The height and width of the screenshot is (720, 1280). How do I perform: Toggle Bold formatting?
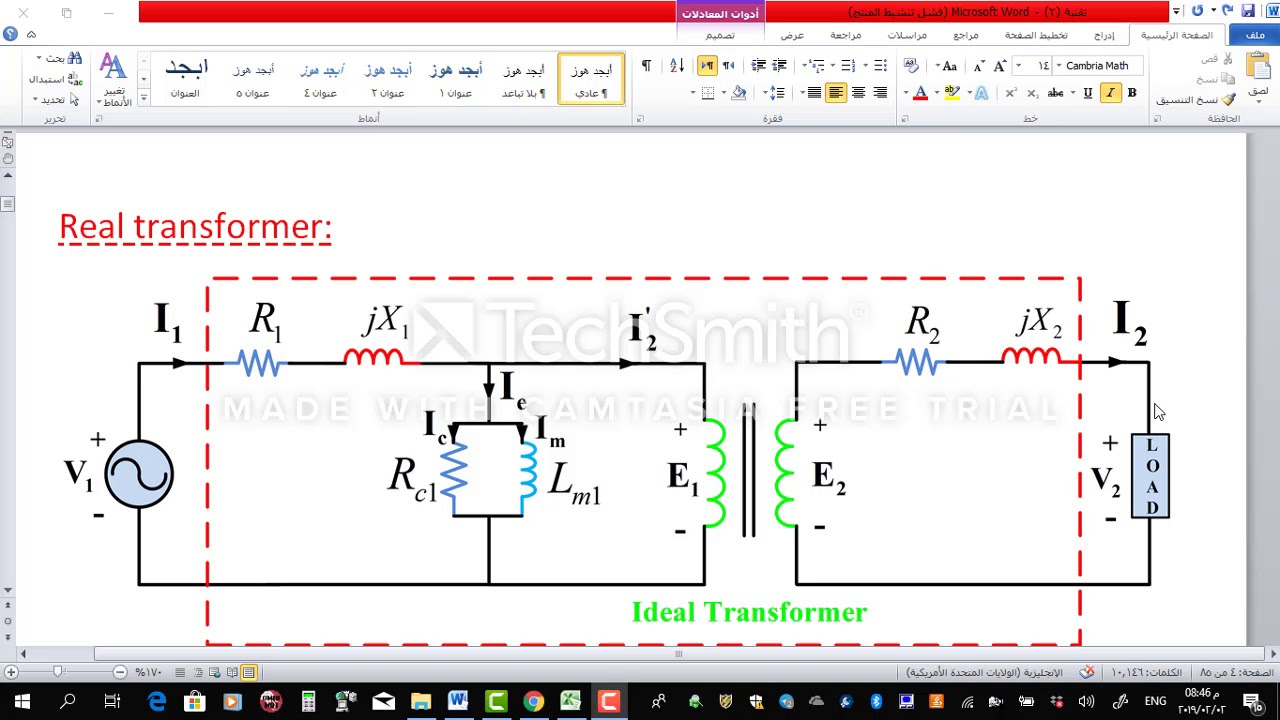tap(1132, 93)
